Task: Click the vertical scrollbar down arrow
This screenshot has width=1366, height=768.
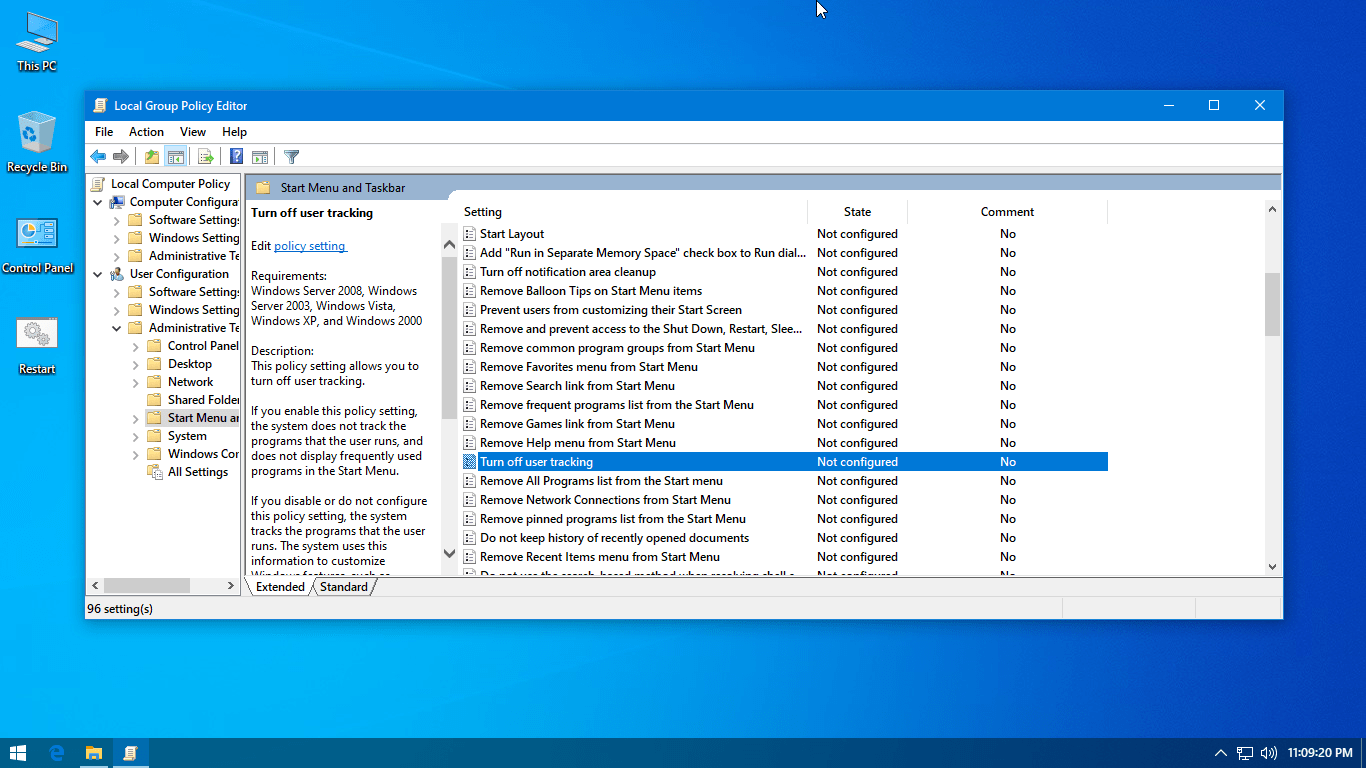Action: (x=1272, y=566)
